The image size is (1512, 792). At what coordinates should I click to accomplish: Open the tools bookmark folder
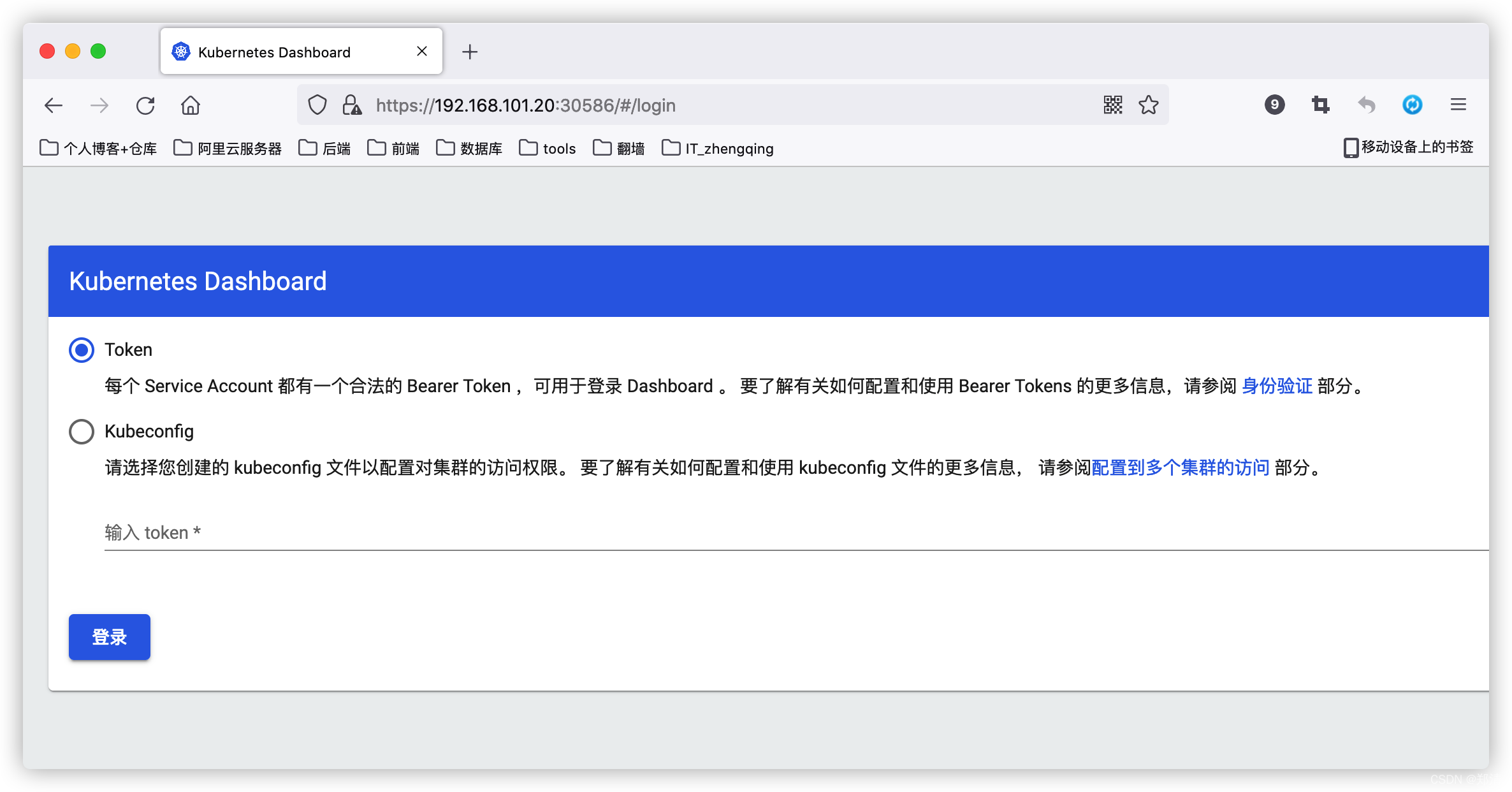pos(548,149)
